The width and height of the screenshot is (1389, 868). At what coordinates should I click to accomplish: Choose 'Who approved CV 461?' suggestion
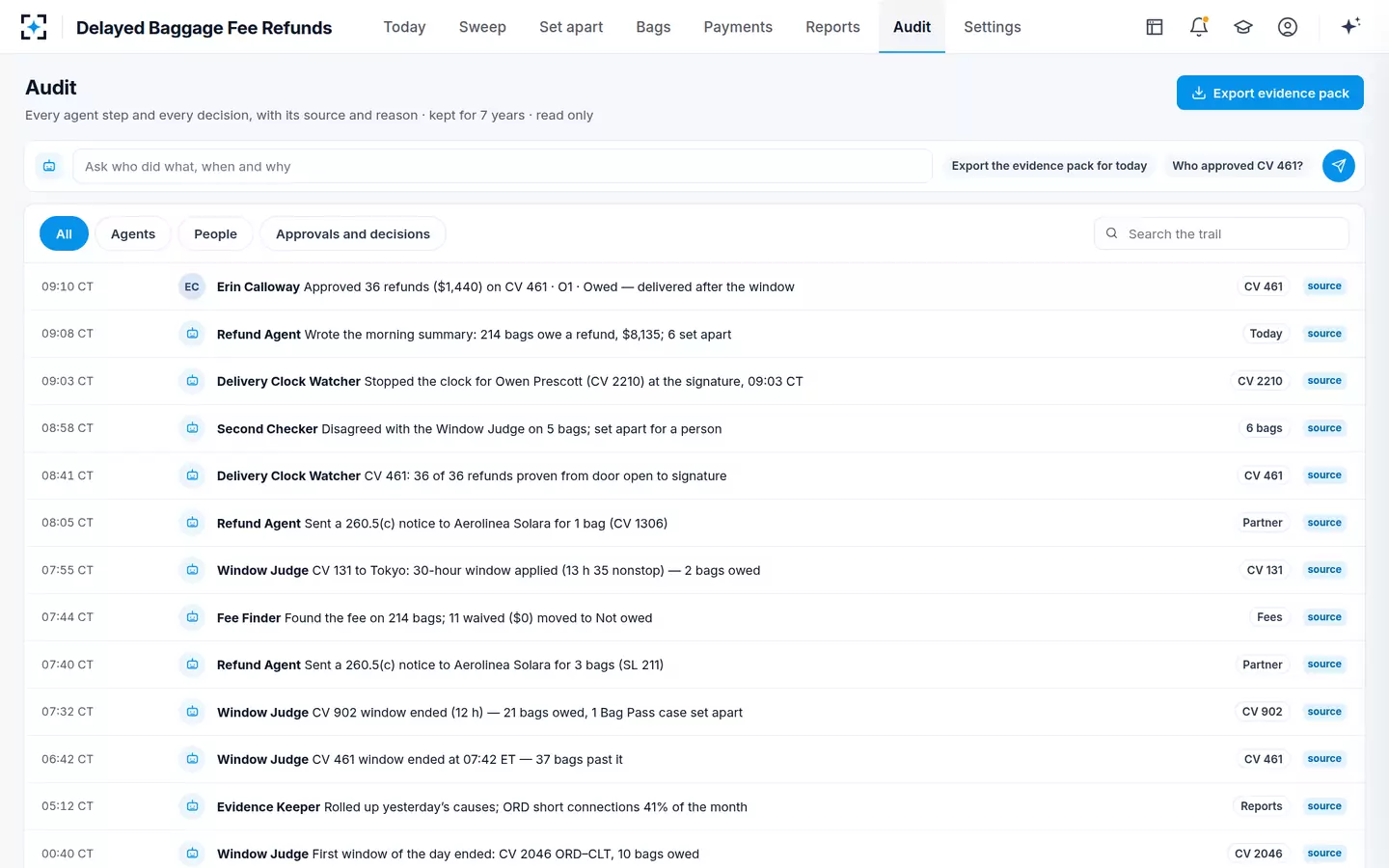[1238, 166]
